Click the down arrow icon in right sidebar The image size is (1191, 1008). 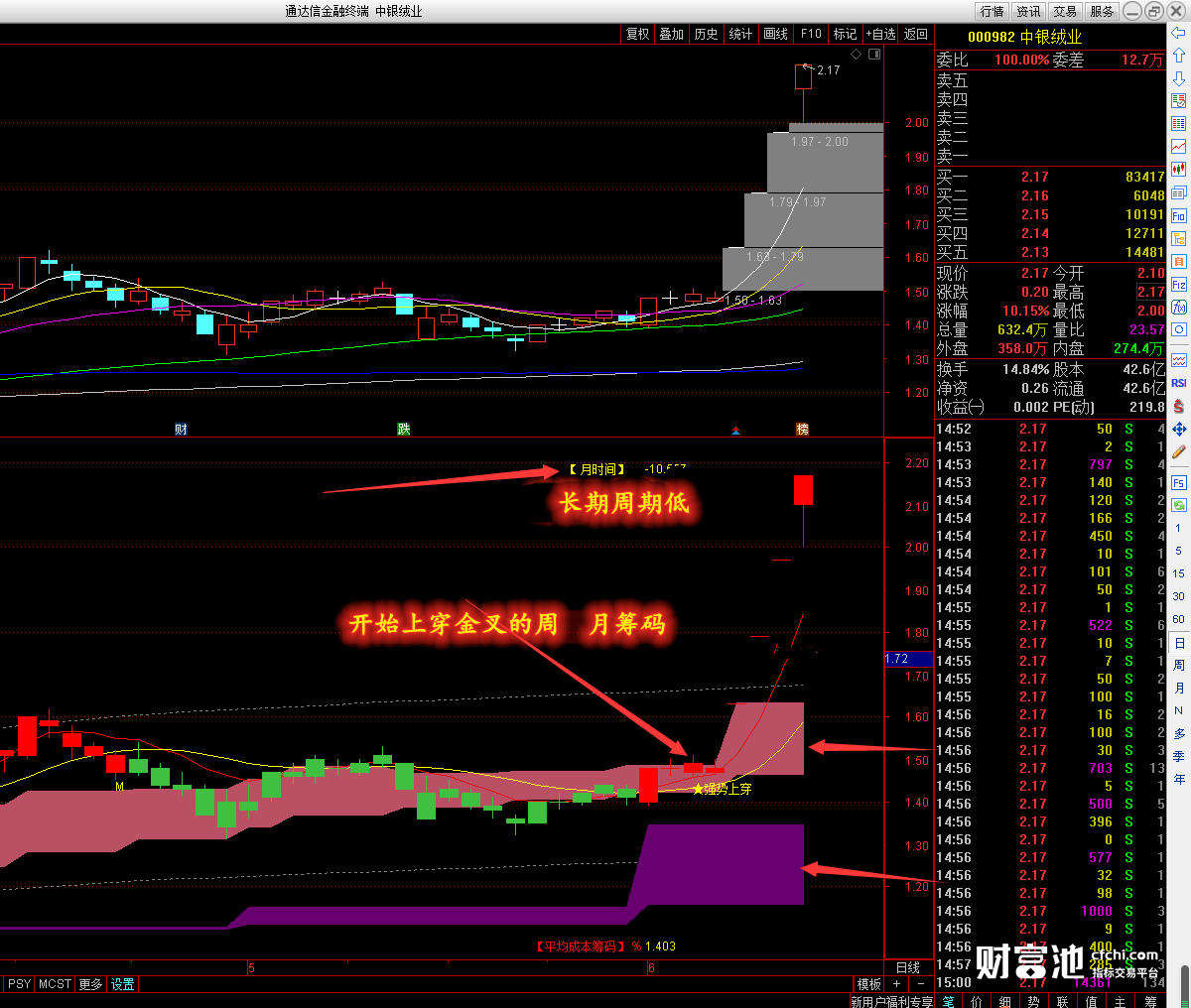tap(1179, 78)
